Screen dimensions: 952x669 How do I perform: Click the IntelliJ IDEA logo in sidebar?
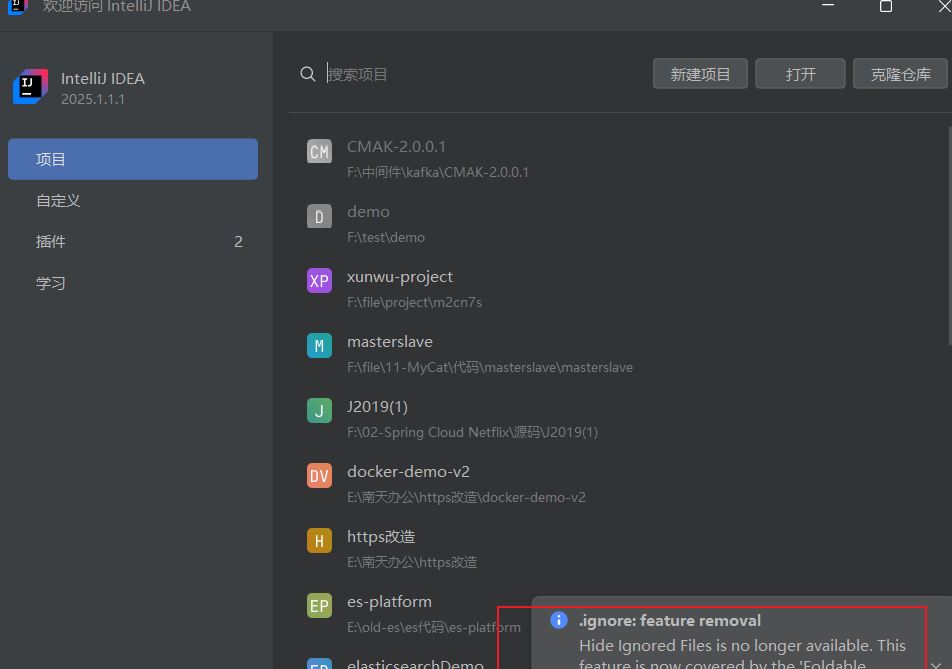[30, 87]
